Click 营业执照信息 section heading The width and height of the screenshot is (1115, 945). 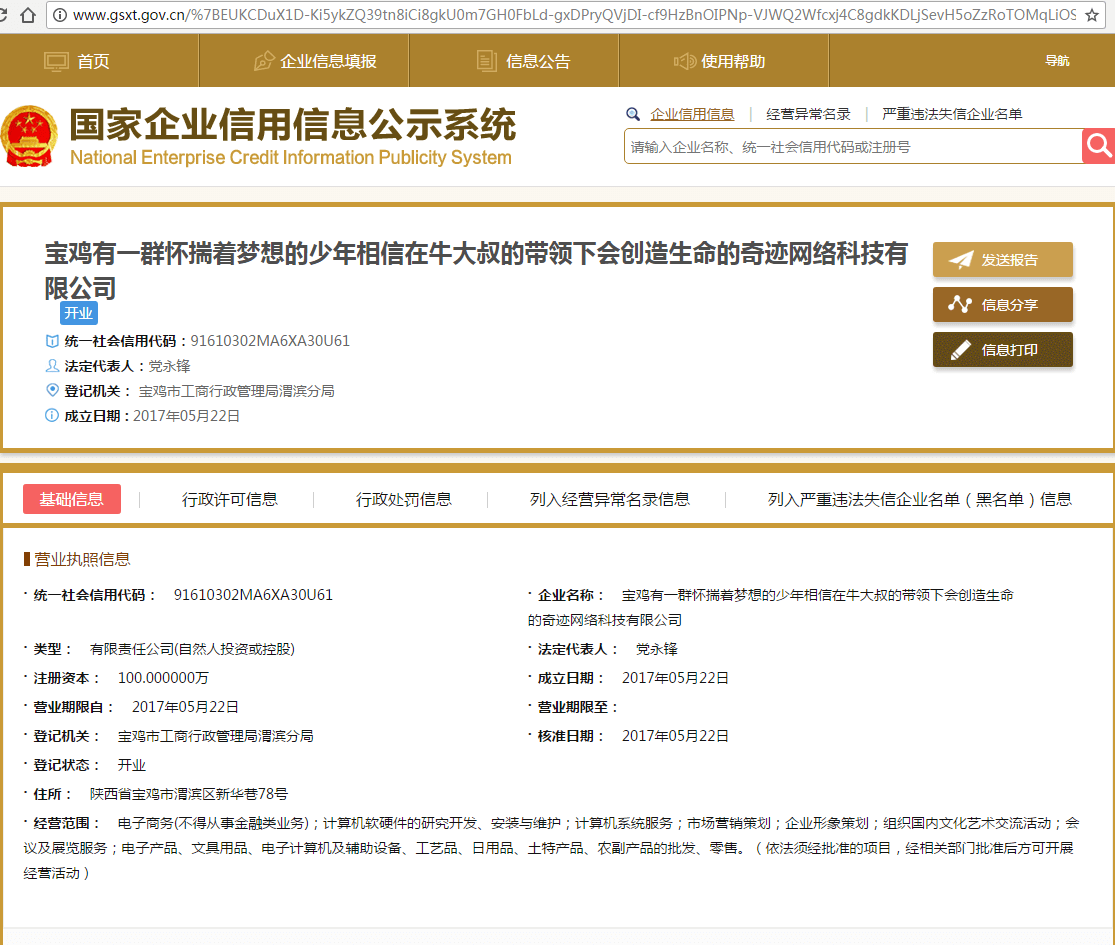[x=82, y=559]
